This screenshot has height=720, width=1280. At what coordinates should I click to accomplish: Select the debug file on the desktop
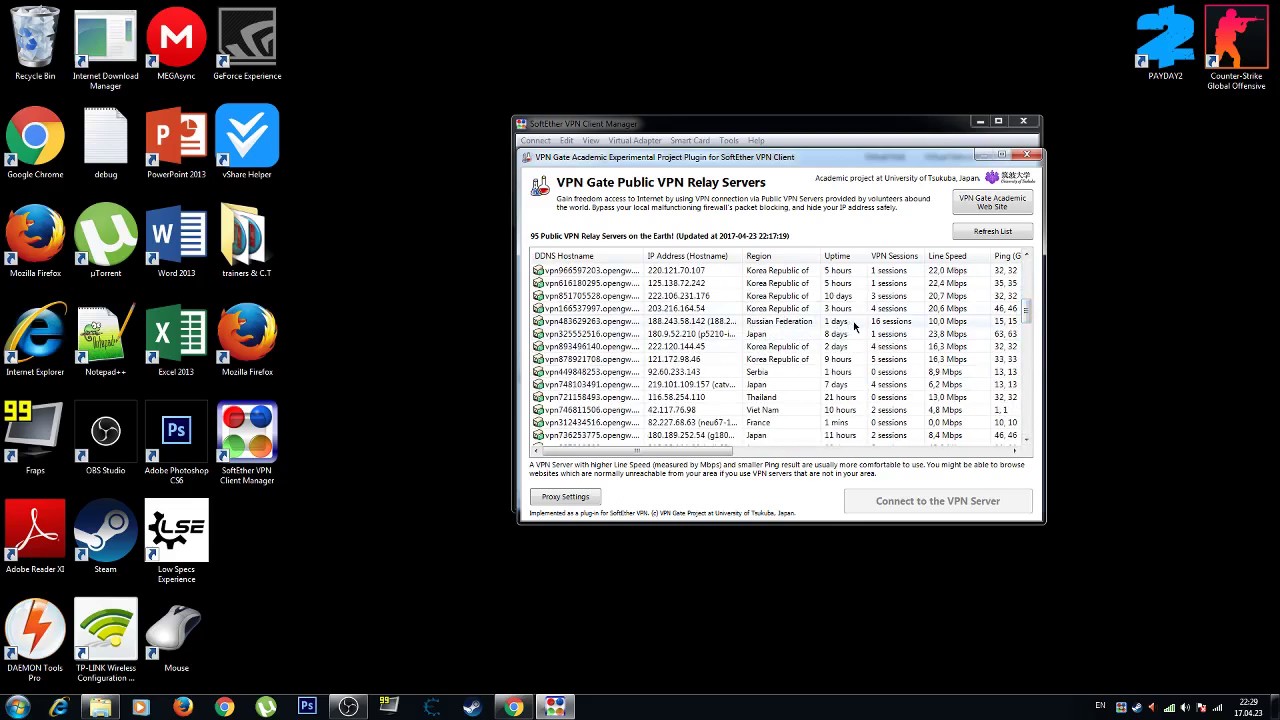click(x=105, y=143)
